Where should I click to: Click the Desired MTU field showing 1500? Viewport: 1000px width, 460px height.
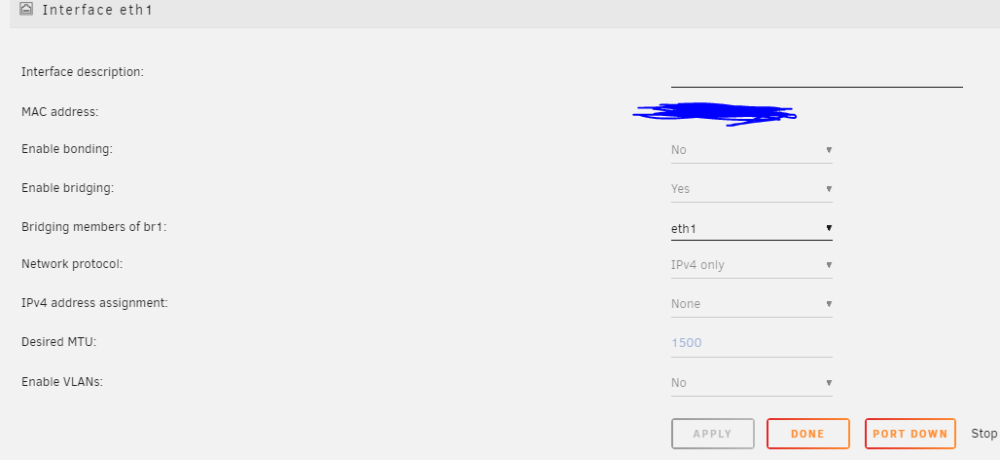pos(751,343)
